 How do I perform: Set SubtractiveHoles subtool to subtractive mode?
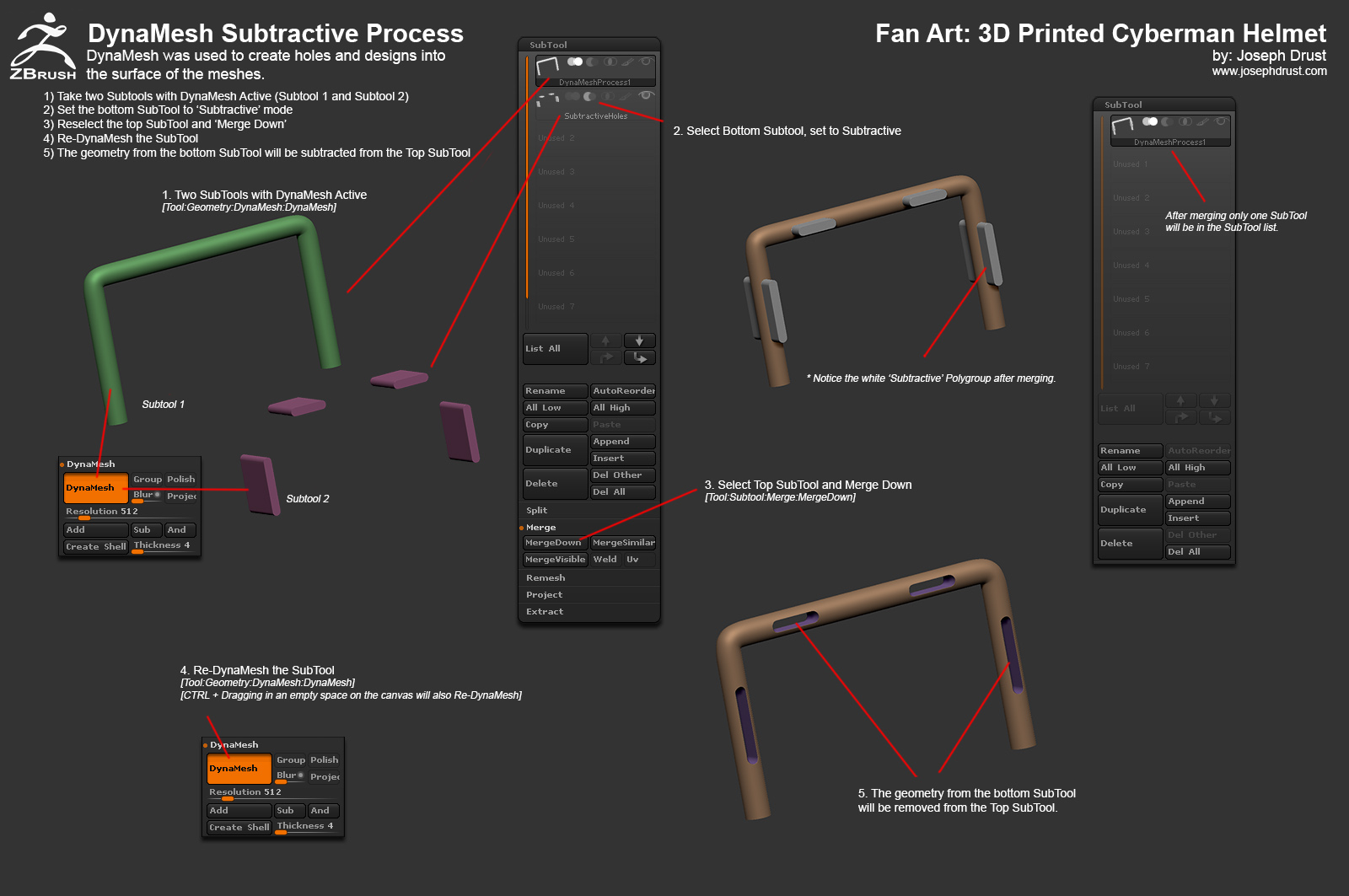coord(591,96)
